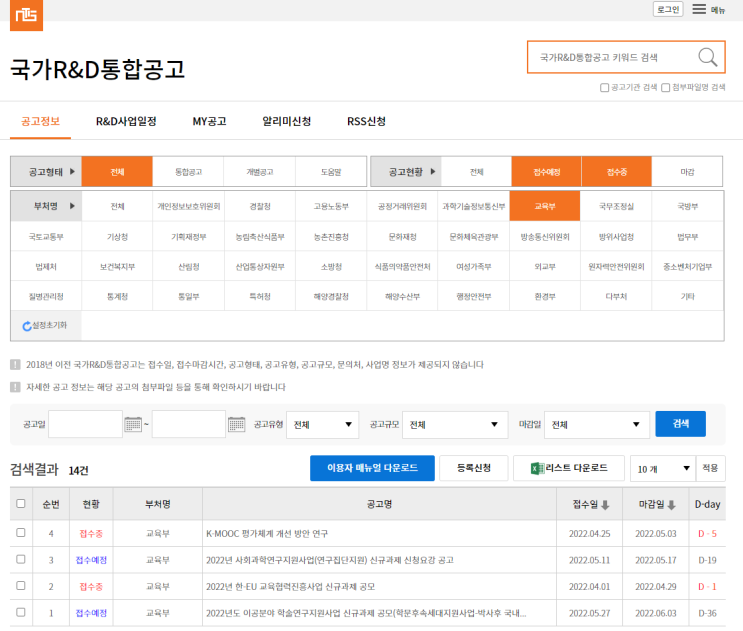This screenshot has width=743, height=631.
Task: Click the 로그인 button
Action: coord(668,9)
